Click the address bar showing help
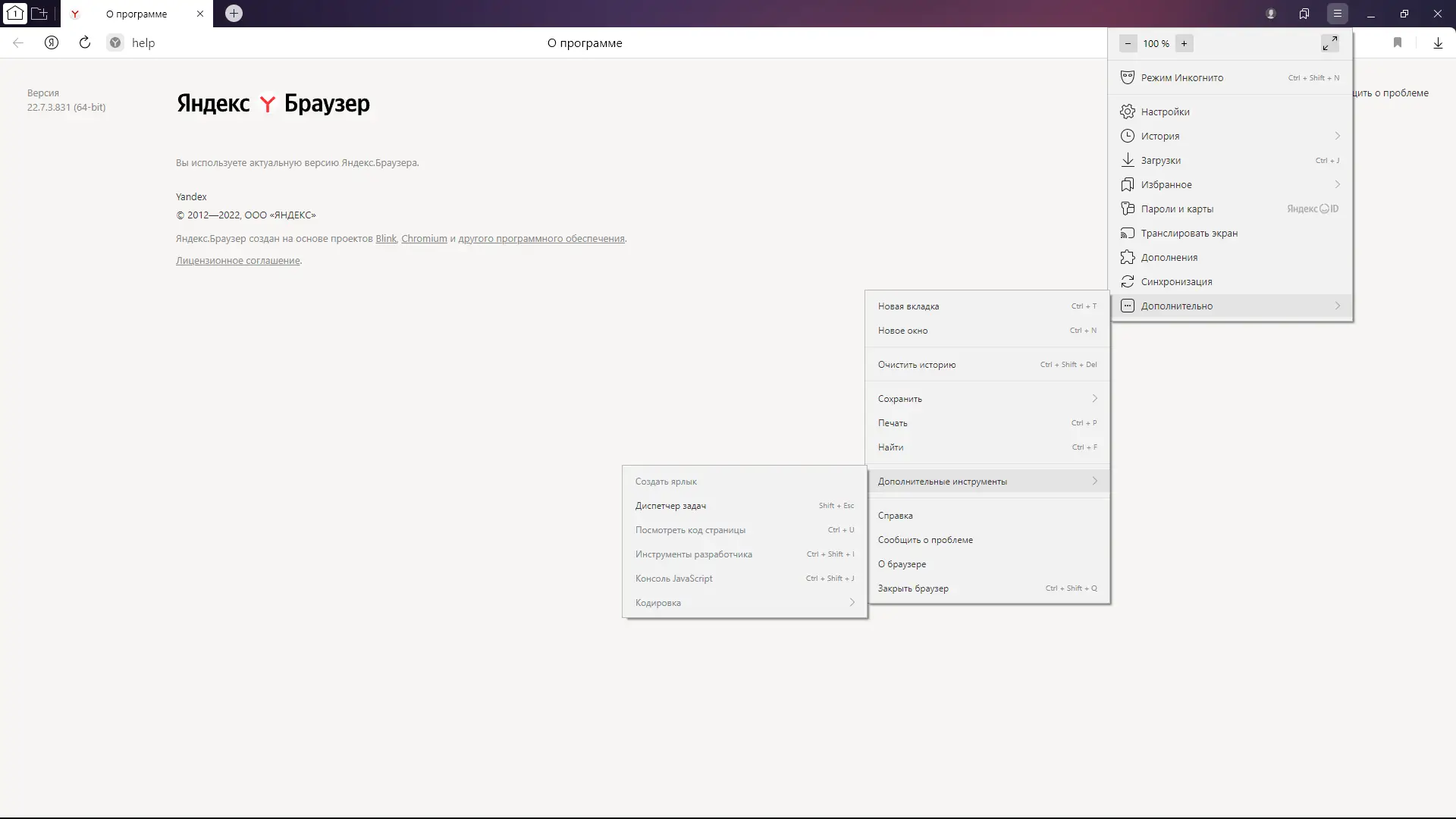Viewport: 1456px width, 819px height. tap(143, 43)
